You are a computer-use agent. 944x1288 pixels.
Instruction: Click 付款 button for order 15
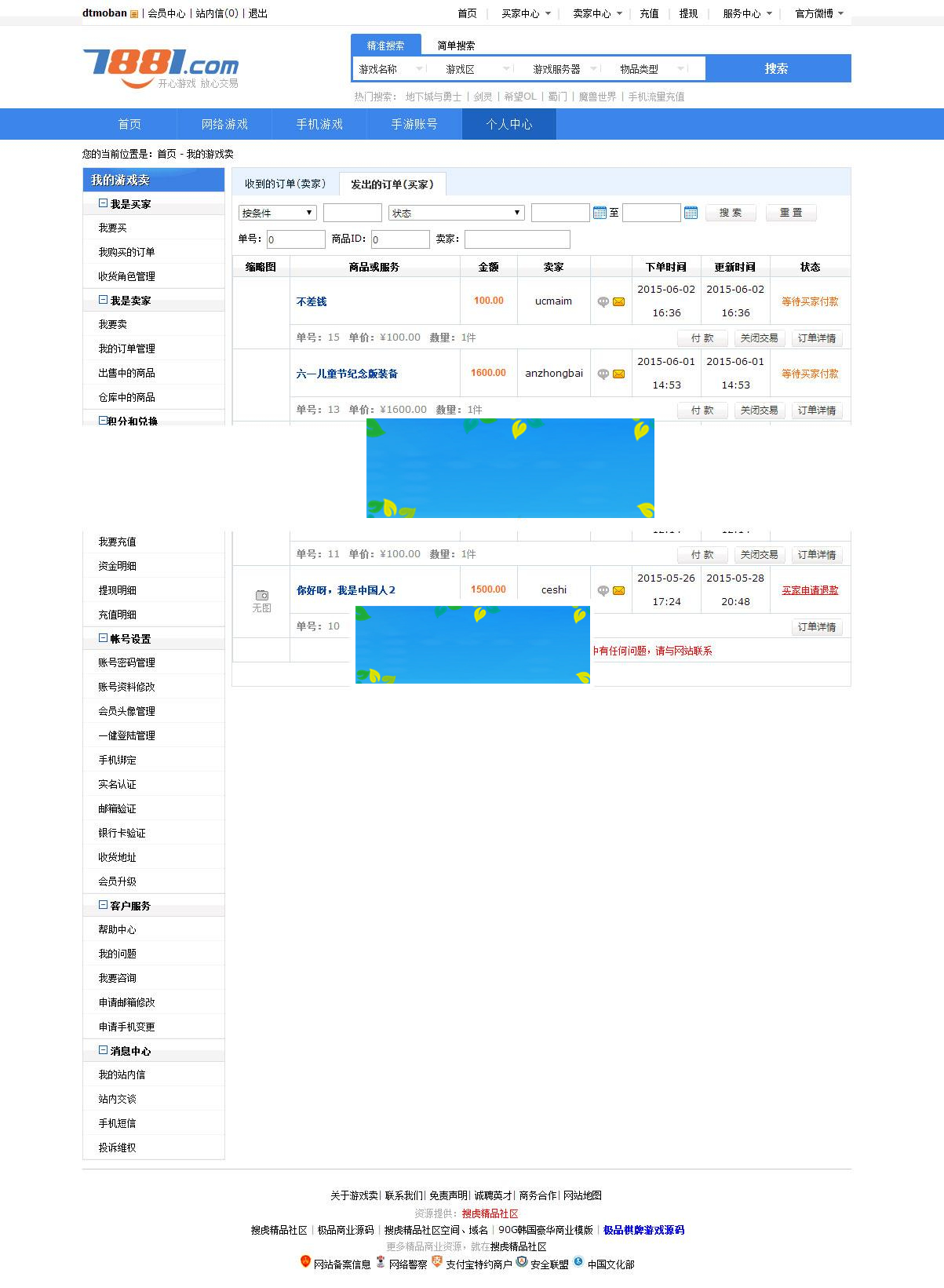(x=702, y=338)
